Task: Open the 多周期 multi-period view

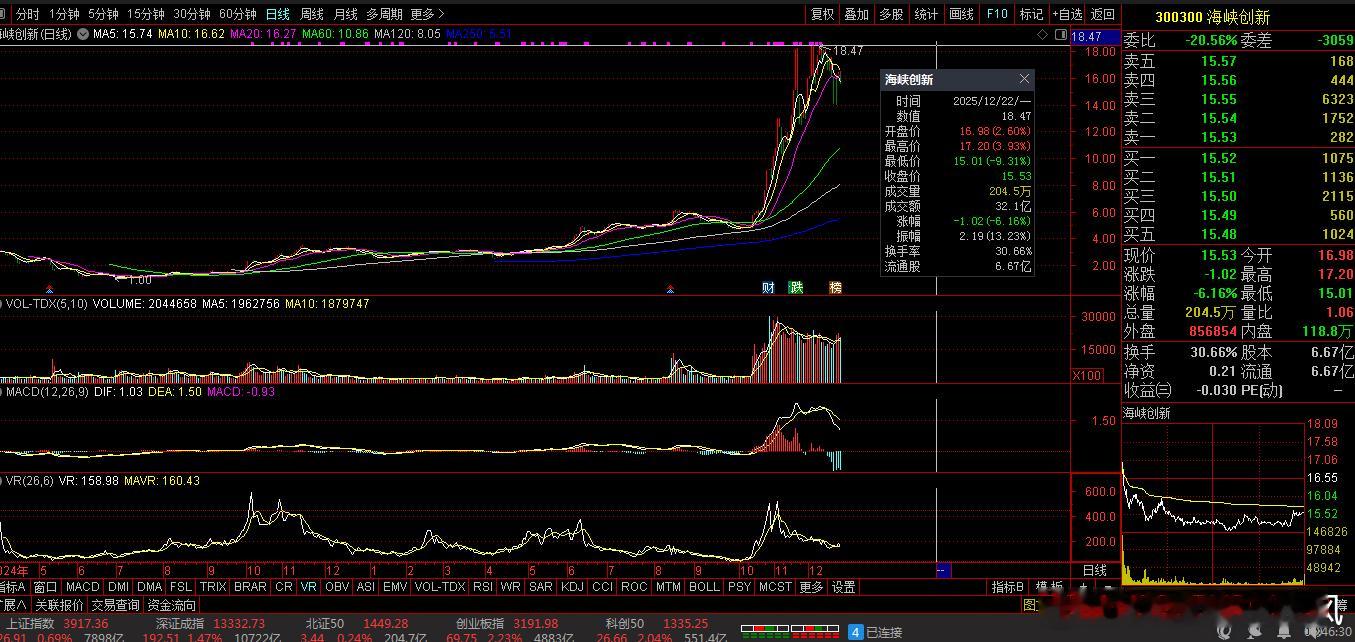Action: tap(384, 14)
